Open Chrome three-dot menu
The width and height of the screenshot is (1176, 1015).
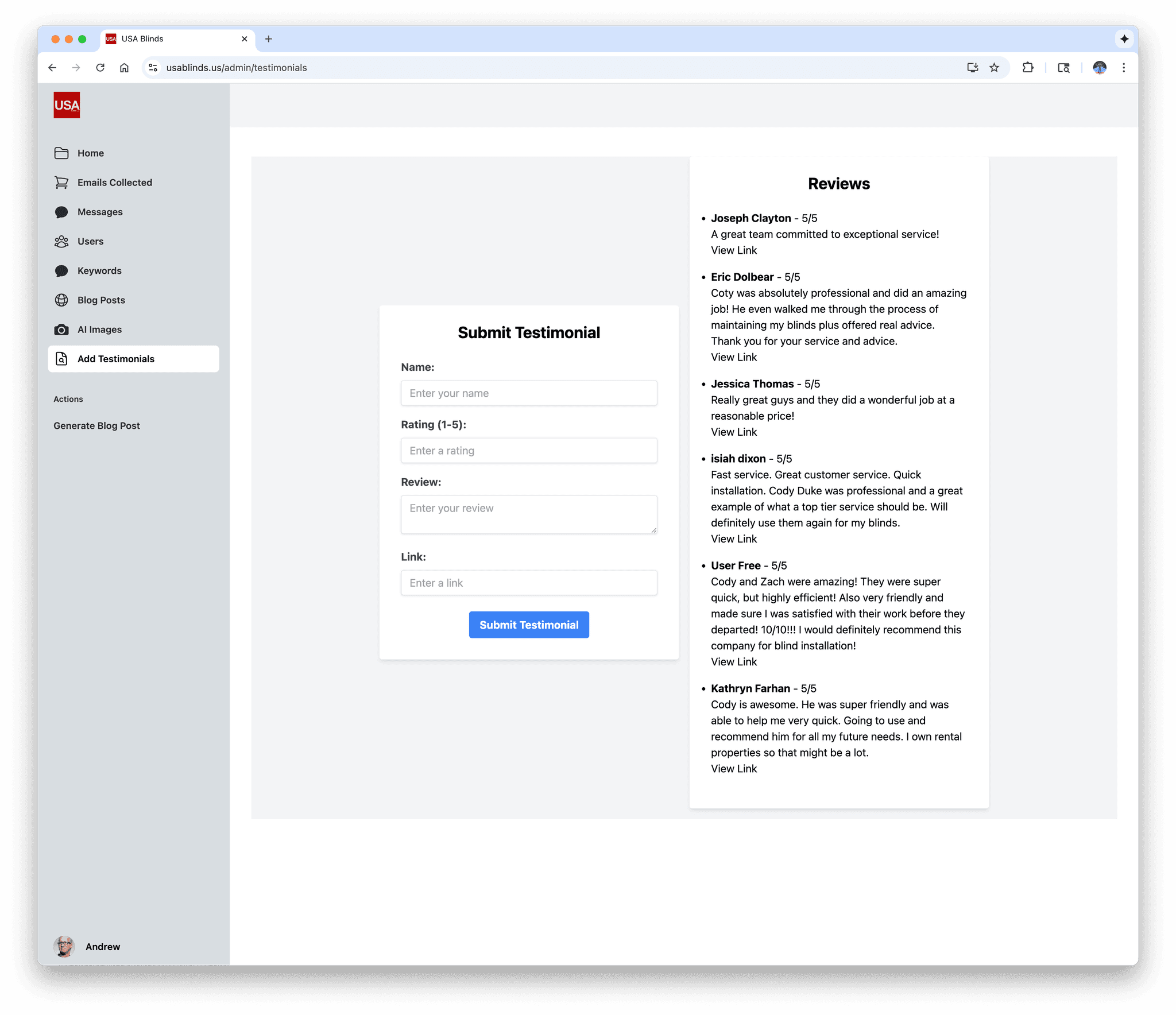[1124, 68]
